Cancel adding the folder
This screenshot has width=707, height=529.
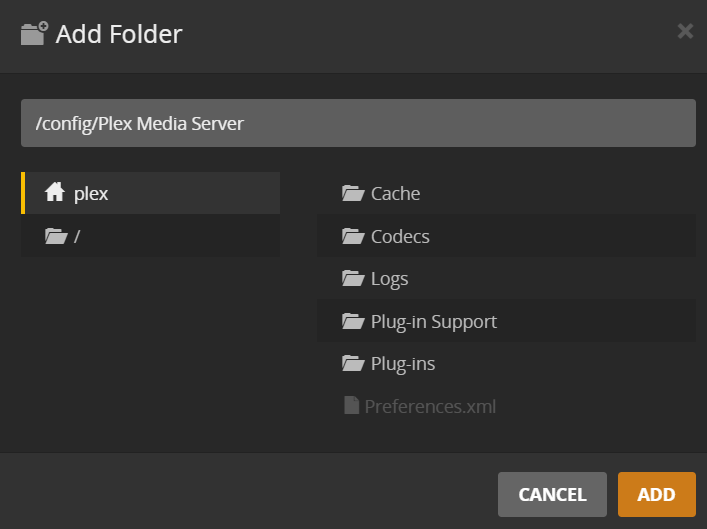click(552, 494)
